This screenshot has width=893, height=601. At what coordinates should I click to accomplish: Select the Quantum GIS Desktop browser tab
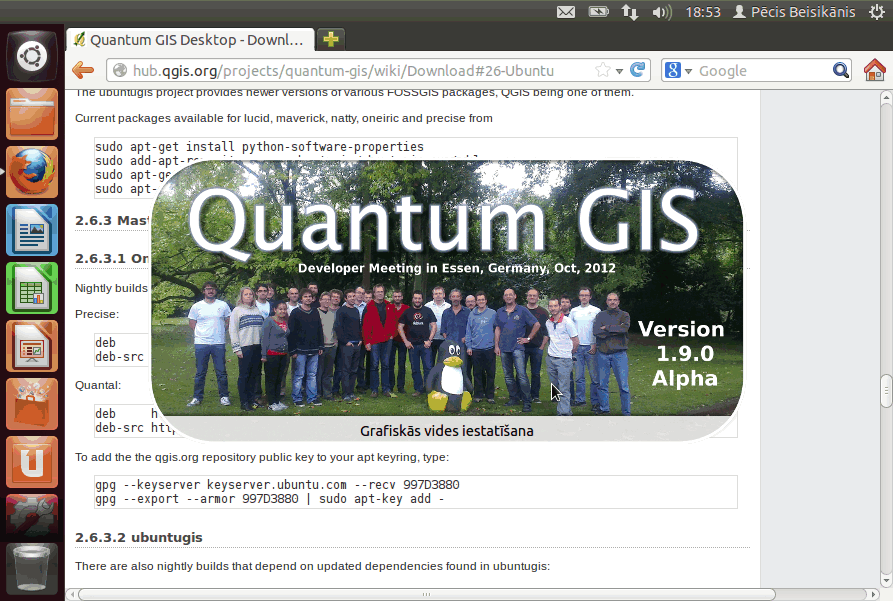point(190,40)
